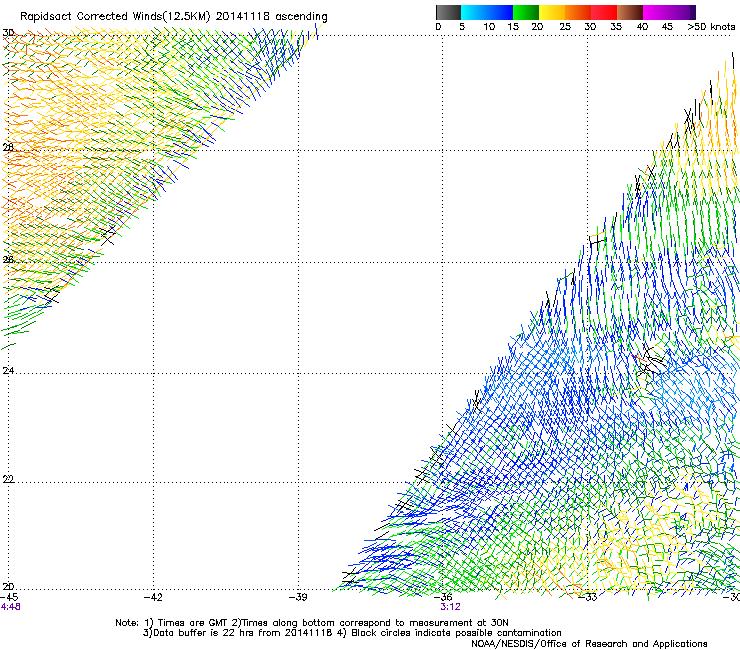Select the brown 35-40 knots color segment
Screen dimensions: 740x650
(x=630, y=12)
